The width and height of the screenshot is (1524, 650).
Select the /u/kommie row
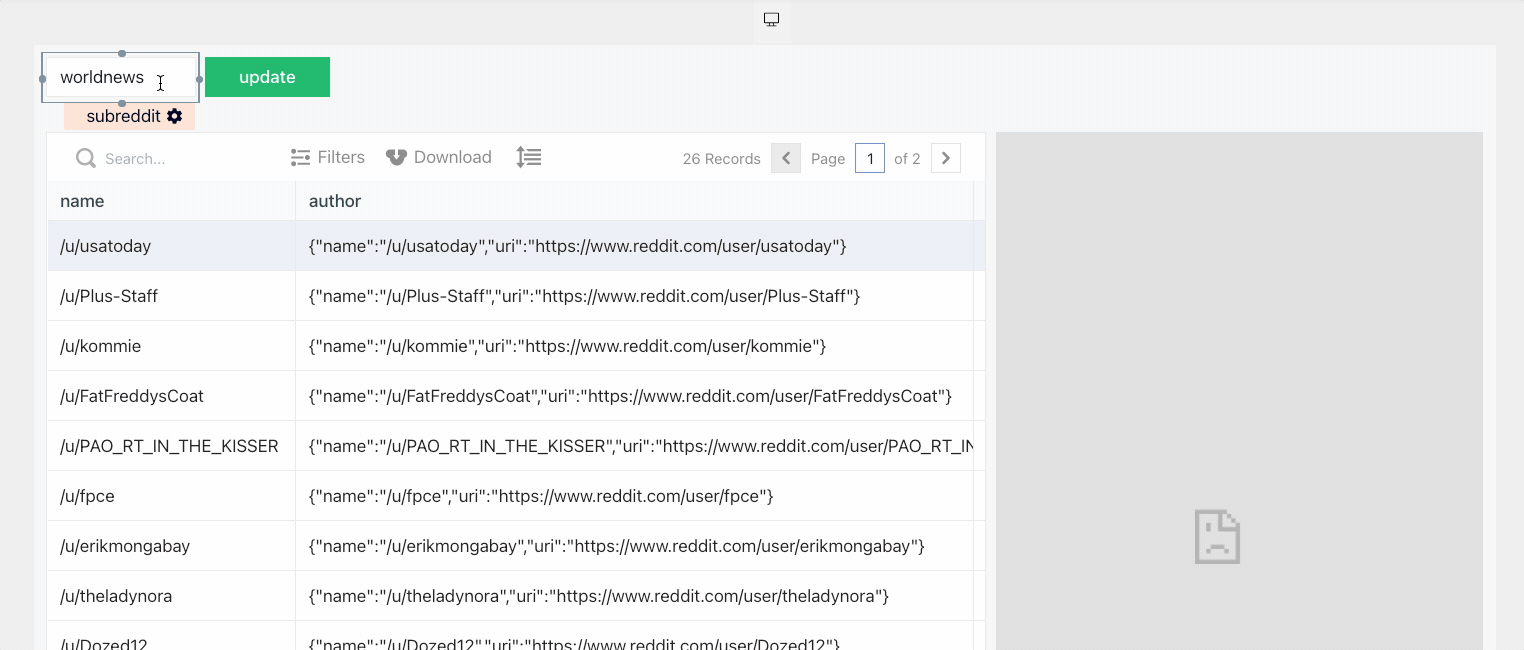click(x=101, y=346)
